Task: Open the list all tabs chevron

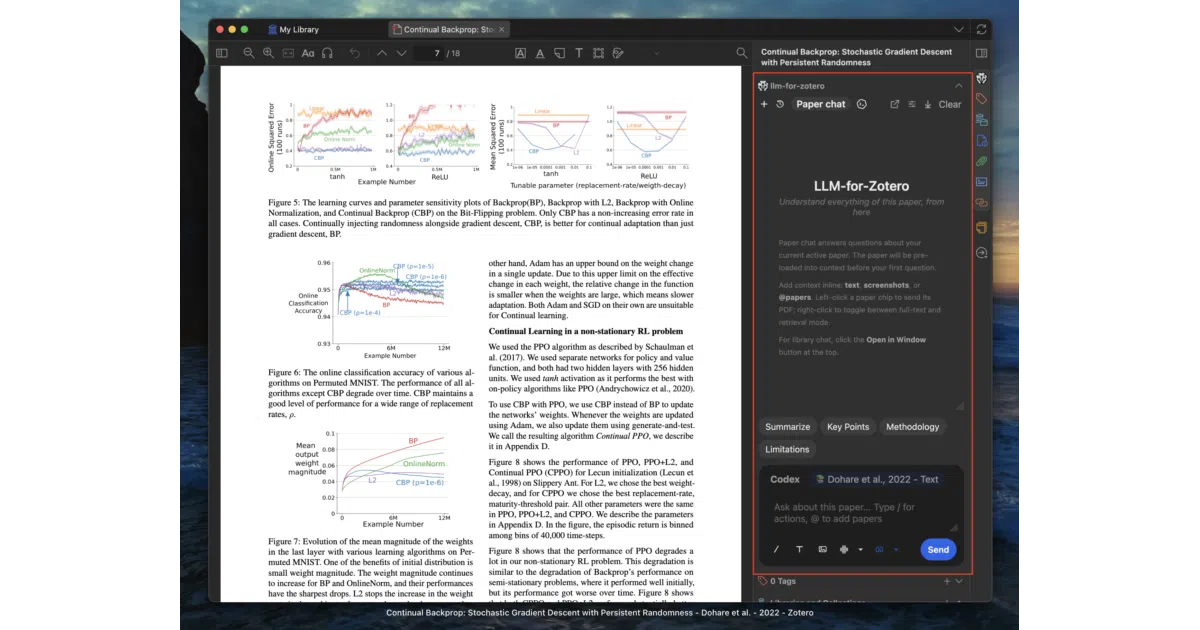Action: click(959, 30)
